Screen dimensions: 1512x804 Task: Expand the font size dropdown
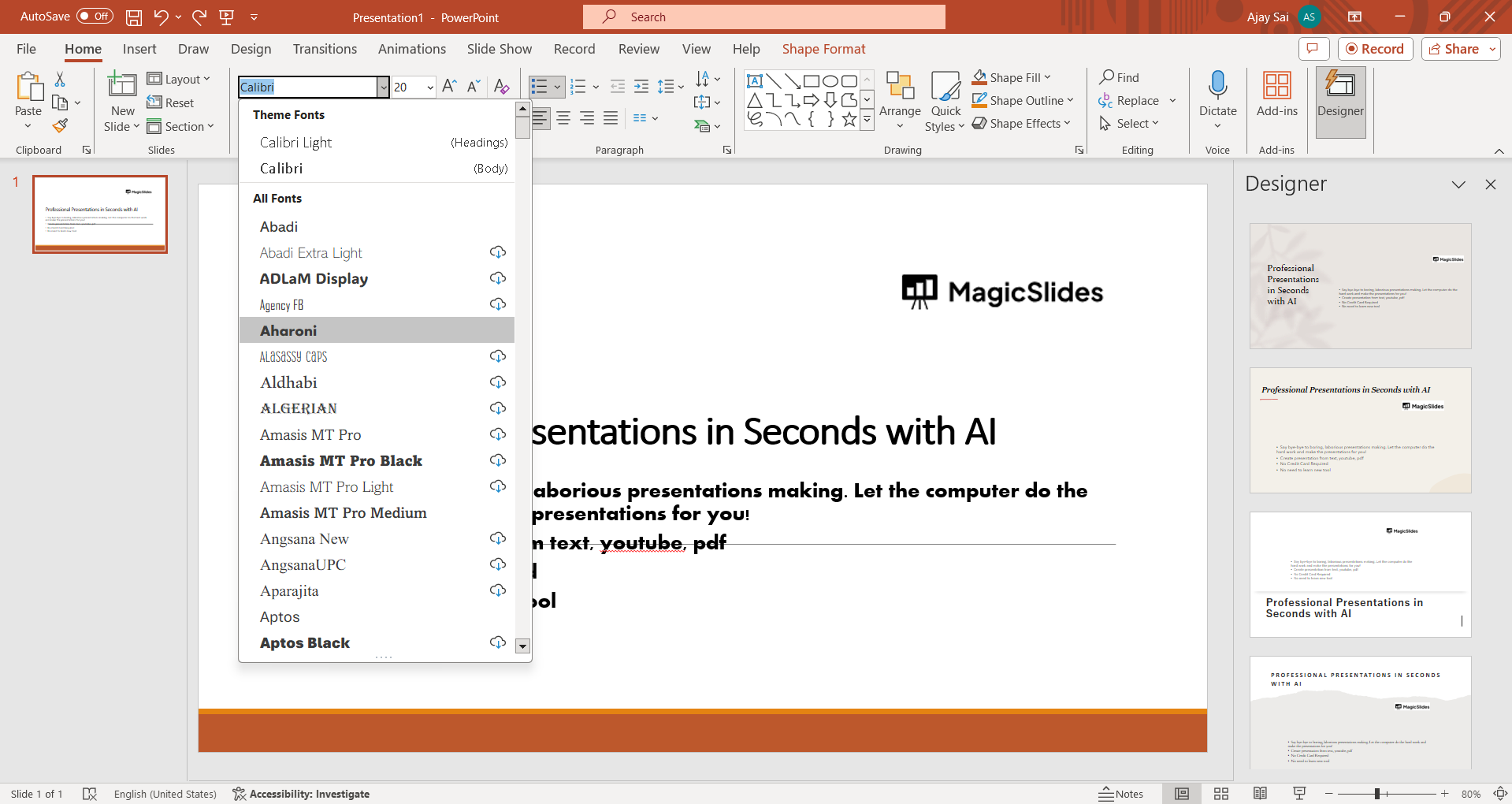(x=430, y=87)
